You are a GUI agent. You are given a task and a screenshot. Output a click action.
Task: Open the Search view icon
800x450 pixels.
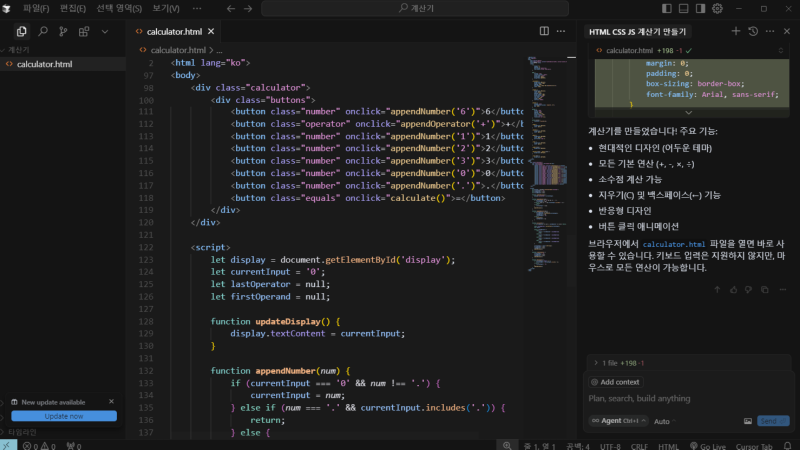(x=43, y=32)
